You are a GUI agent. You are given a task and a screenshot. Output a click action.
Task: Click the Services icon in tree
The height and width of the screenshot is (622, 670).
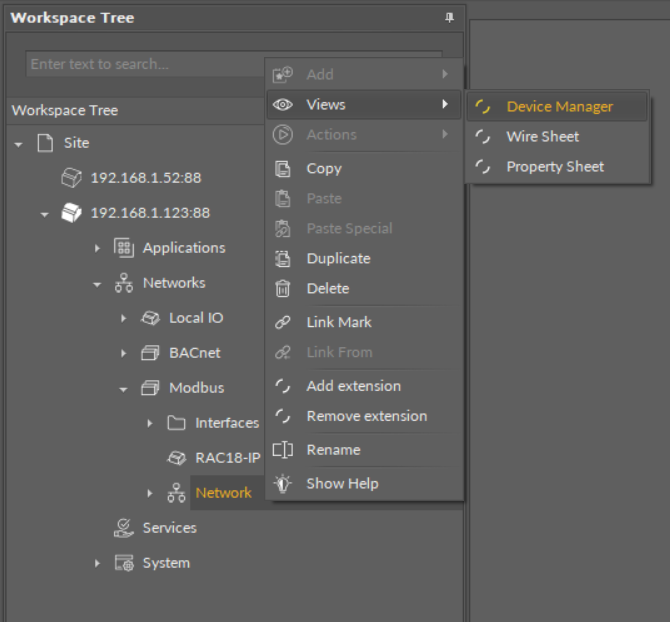tap(124, 528)
